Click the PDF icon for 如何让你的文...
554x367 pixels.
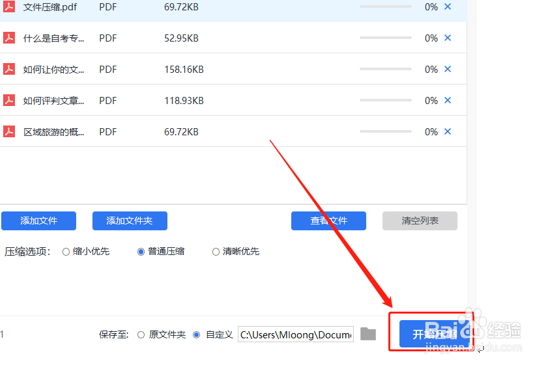tap(9, 69)
